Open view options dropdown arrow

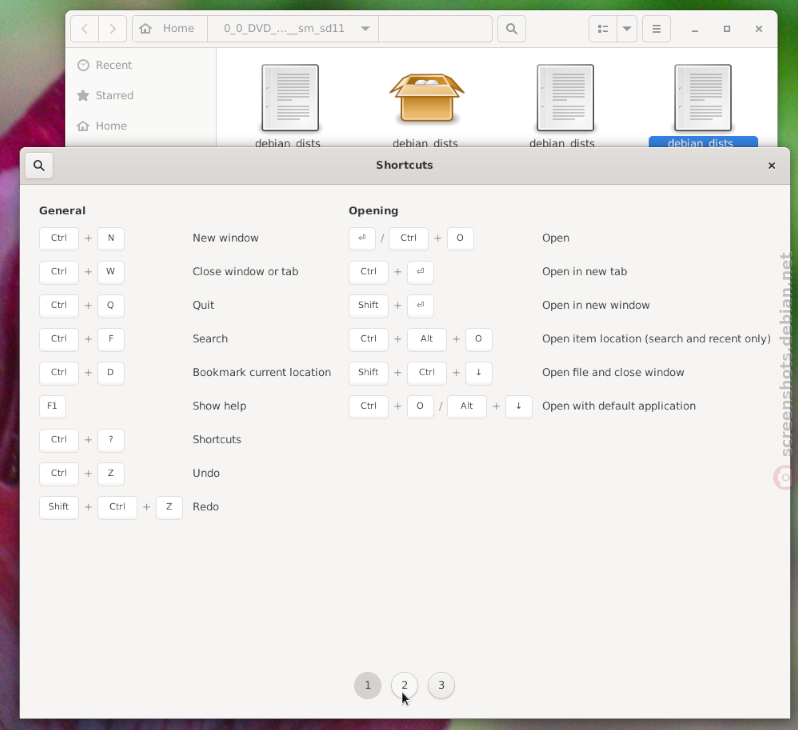[627, 29]
